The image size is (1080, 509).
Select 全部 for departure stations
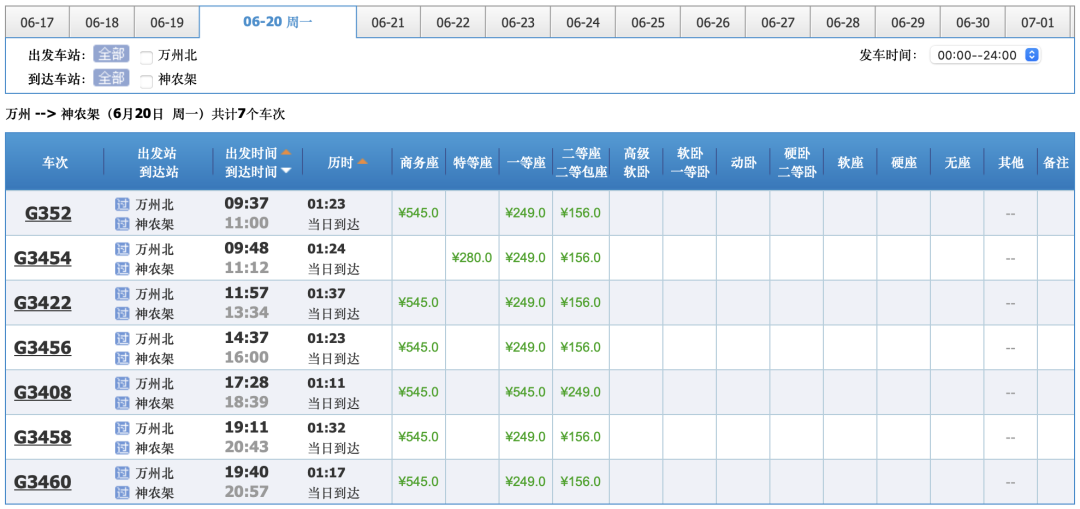pos(111,55)
